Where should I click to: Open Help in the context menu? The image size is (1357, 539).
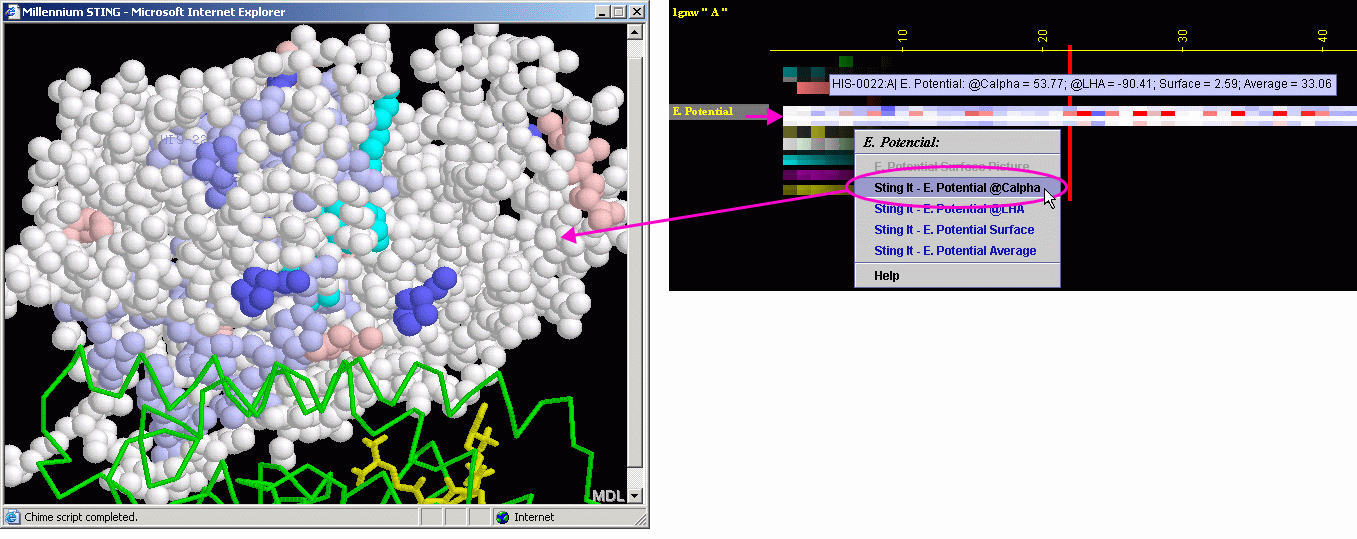tap(886, 276)
